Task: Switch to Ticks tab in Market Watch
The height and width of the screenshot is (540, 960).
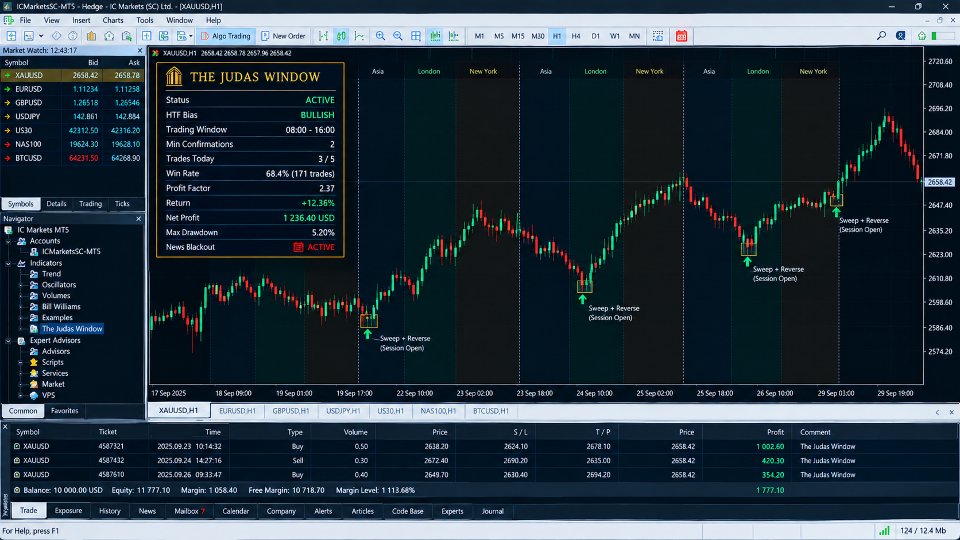Action: 122,204
